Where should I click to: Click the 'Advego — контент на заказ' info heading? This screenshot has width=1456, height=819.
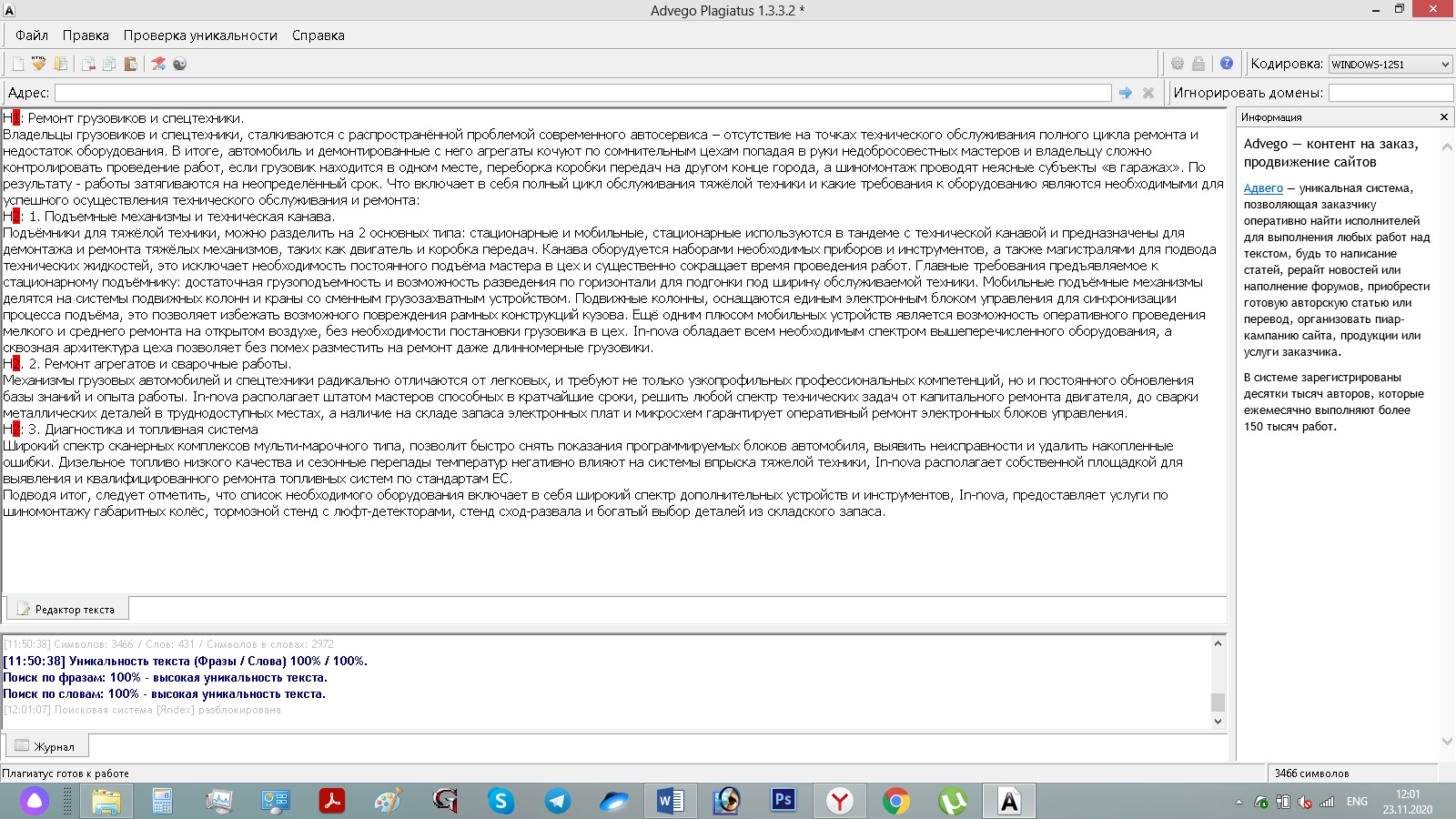click(x=1331, y=153)
